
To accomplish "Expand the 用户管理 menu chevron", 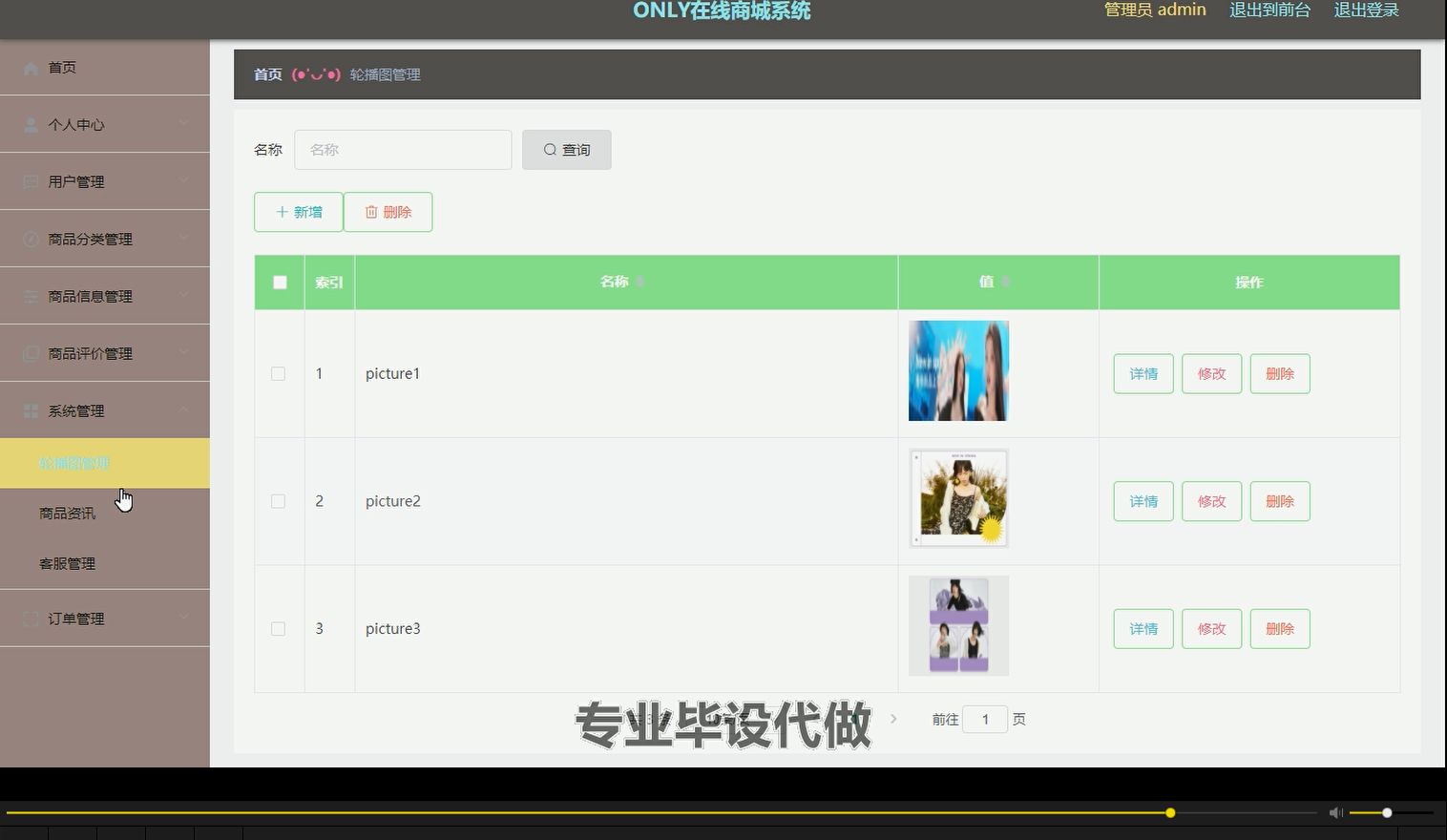I will click(x=183, y=180).
